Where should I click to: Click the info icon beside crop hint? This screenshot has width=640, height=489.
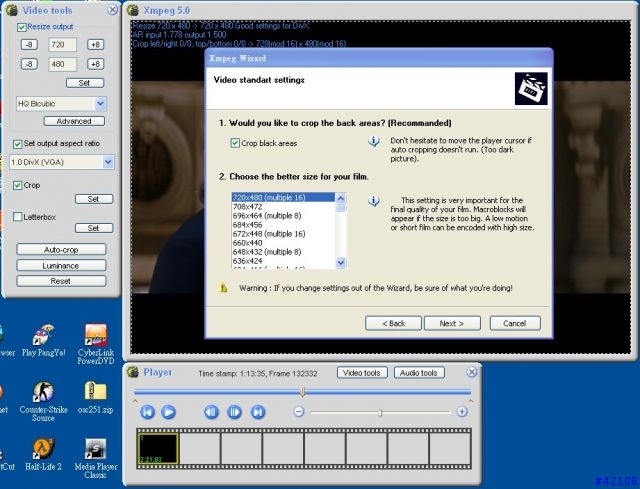(x=374, y=141)
